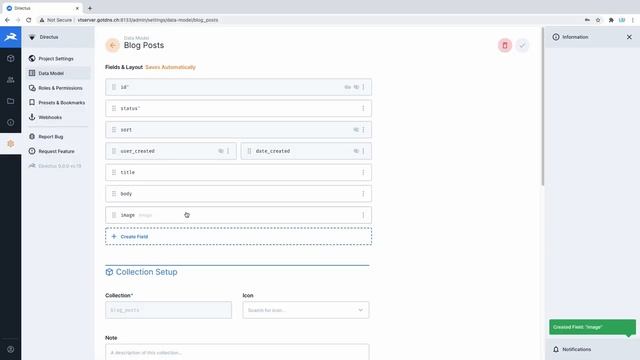Open the Documentation info module icon

pyautogui.click(x=11, y=122)
